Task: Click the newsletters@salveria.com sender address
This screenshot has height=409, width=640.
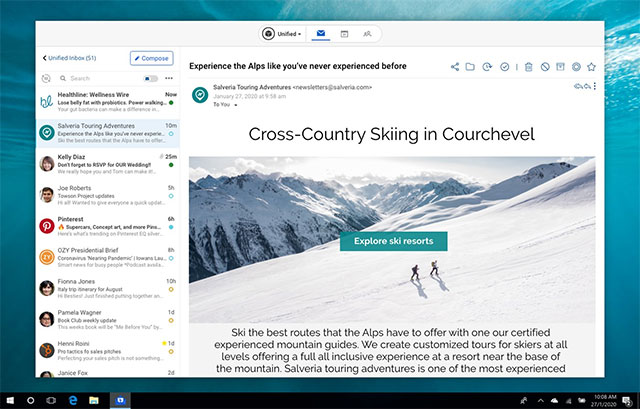Action: click(x=332, y=87)
